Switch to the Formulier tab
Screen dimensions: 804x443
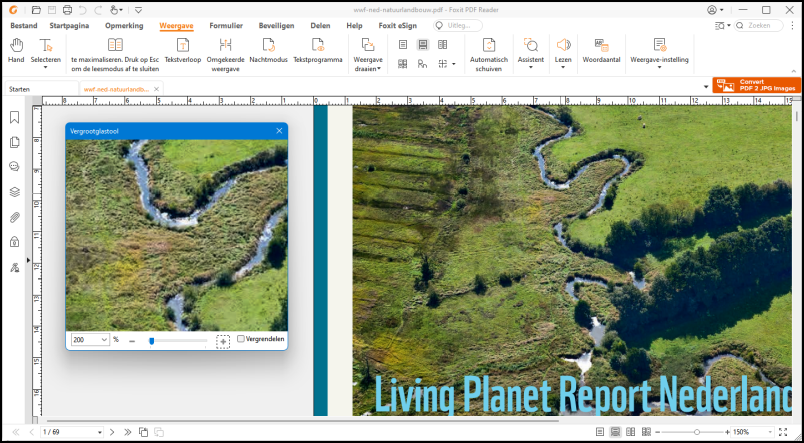point(226,26)
